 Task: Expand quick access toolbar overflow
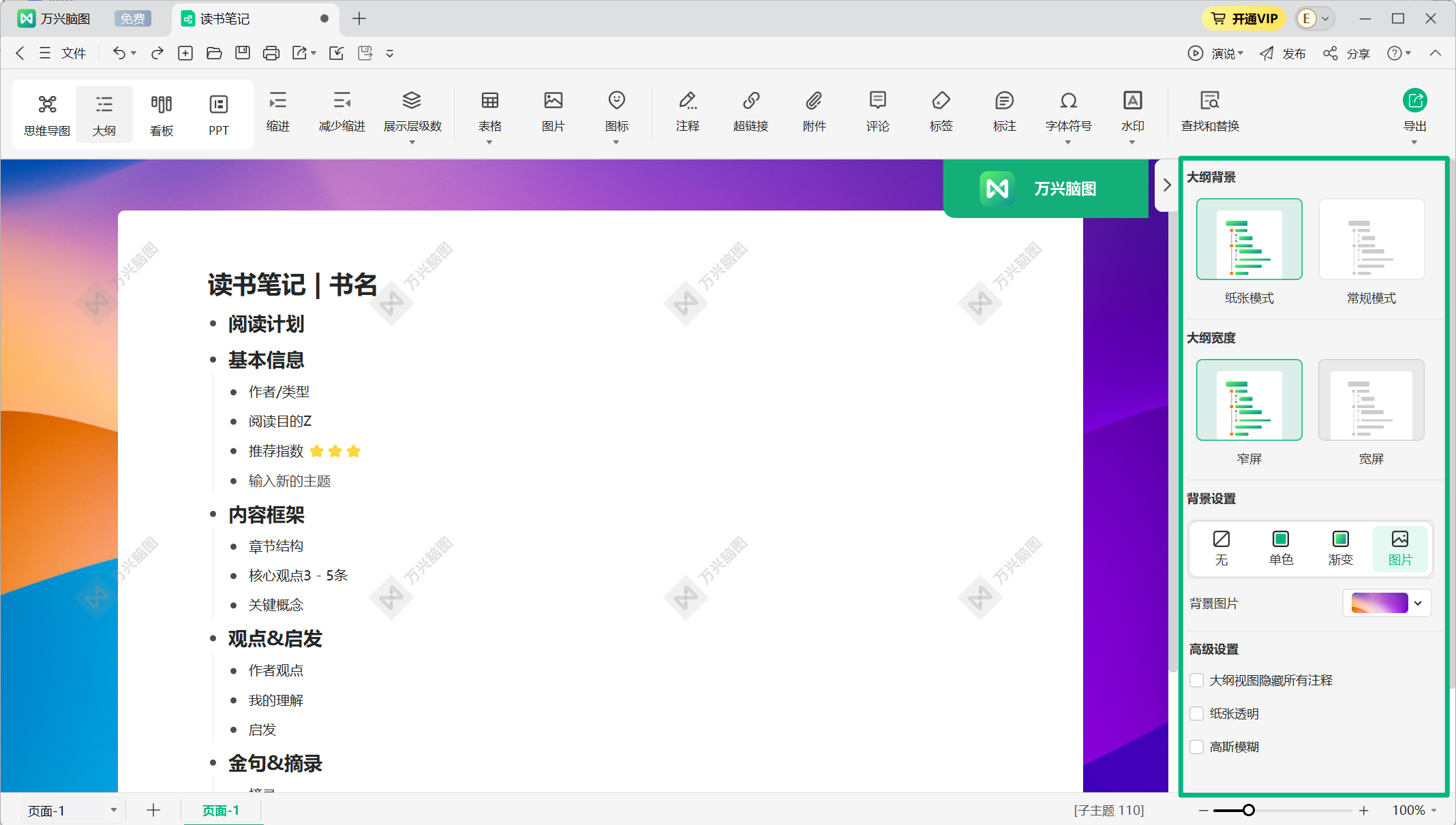pyautogui.click(x=390, y=53)
